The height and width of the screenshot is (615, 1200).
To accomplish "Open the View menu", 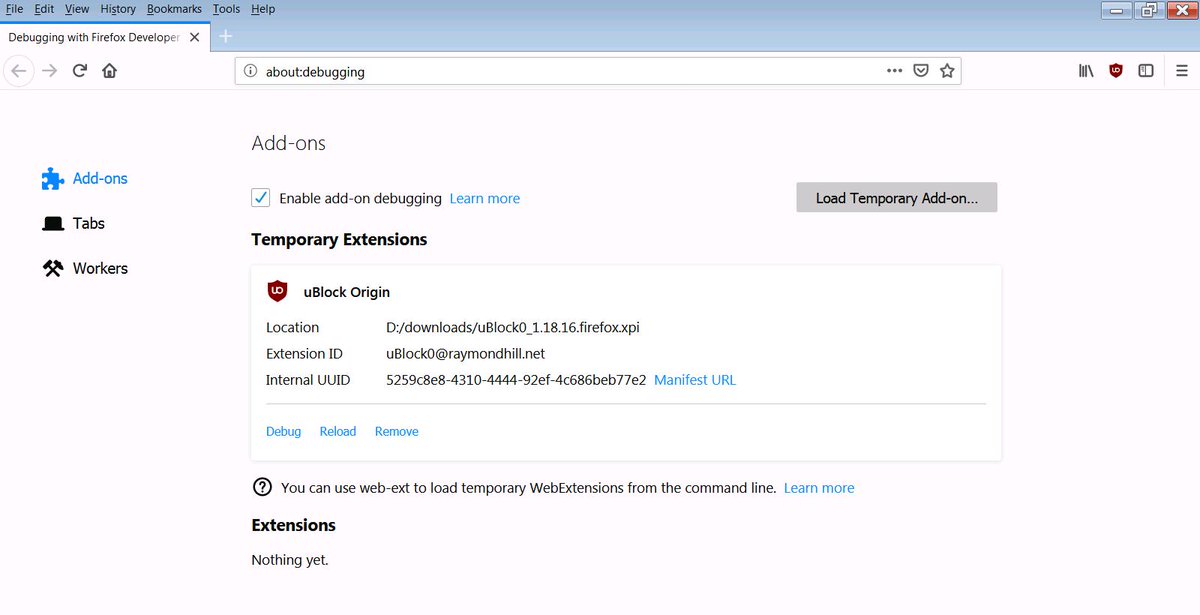I will [77, 9].
